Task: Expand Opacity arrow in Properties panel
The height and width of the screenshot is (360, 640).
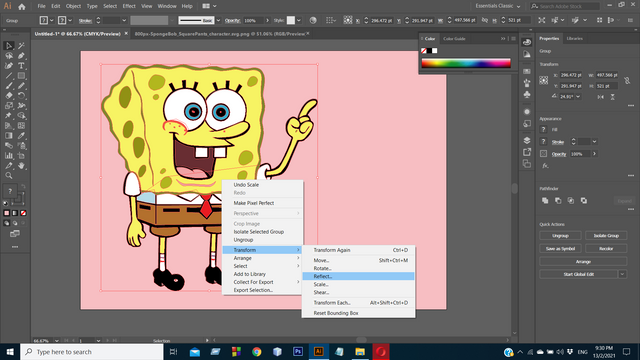Action: click(594, 154)
